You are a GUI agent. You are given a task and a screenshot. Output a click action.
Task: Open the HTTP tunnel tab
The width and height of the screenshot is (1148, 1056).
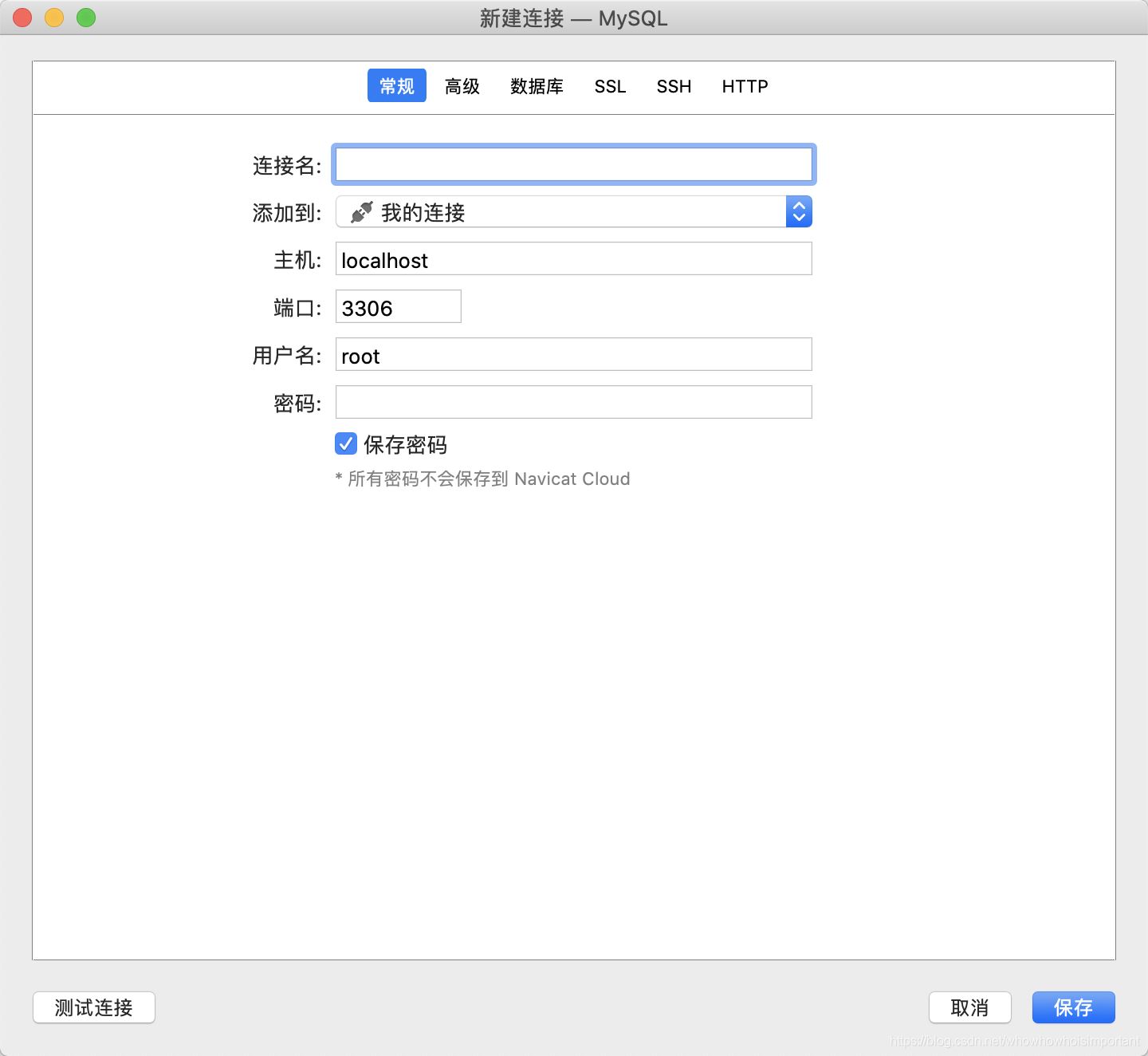tap(744, 85)
